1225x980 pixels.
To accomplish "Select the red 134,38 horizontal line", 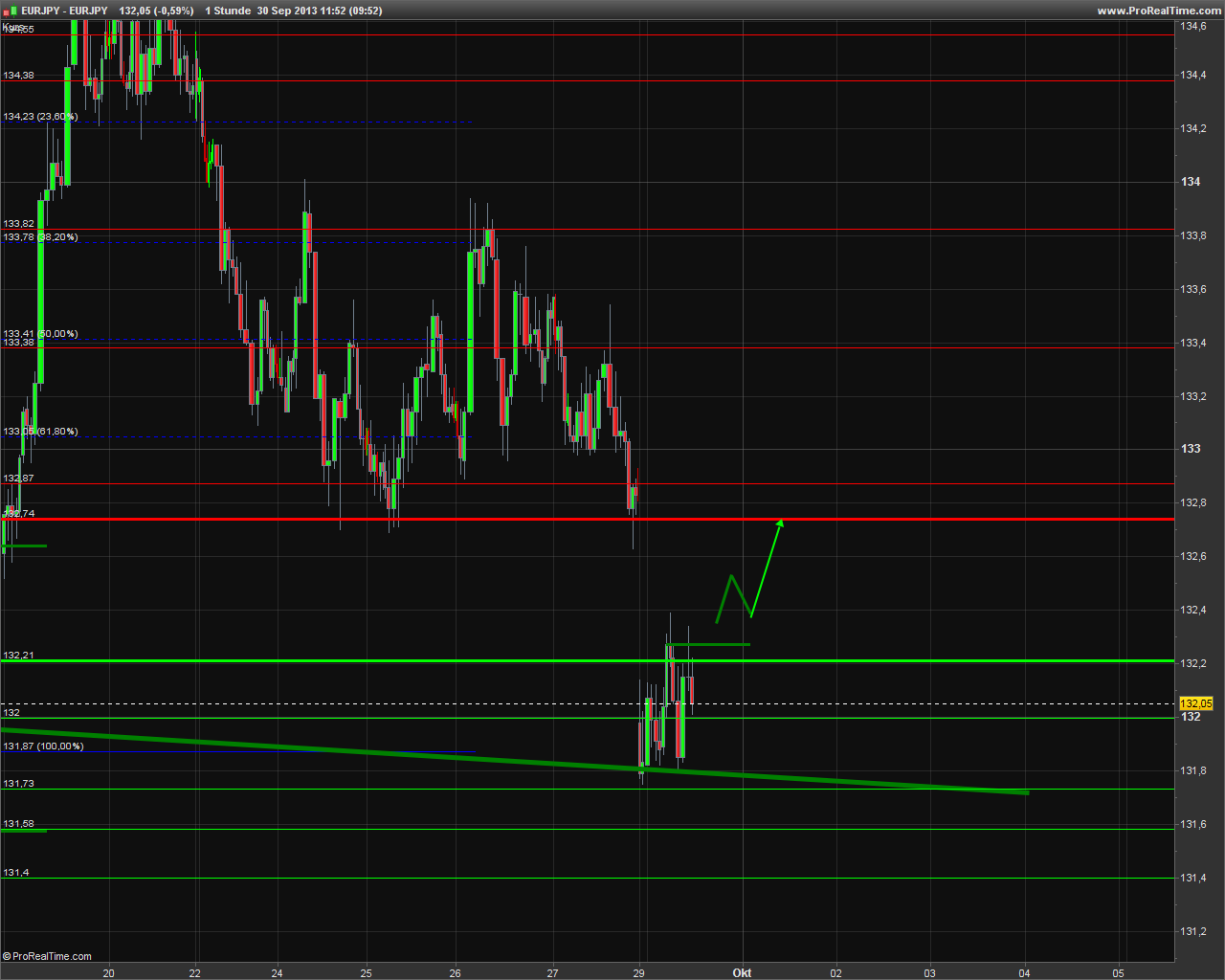I will [x=574, y=81].
